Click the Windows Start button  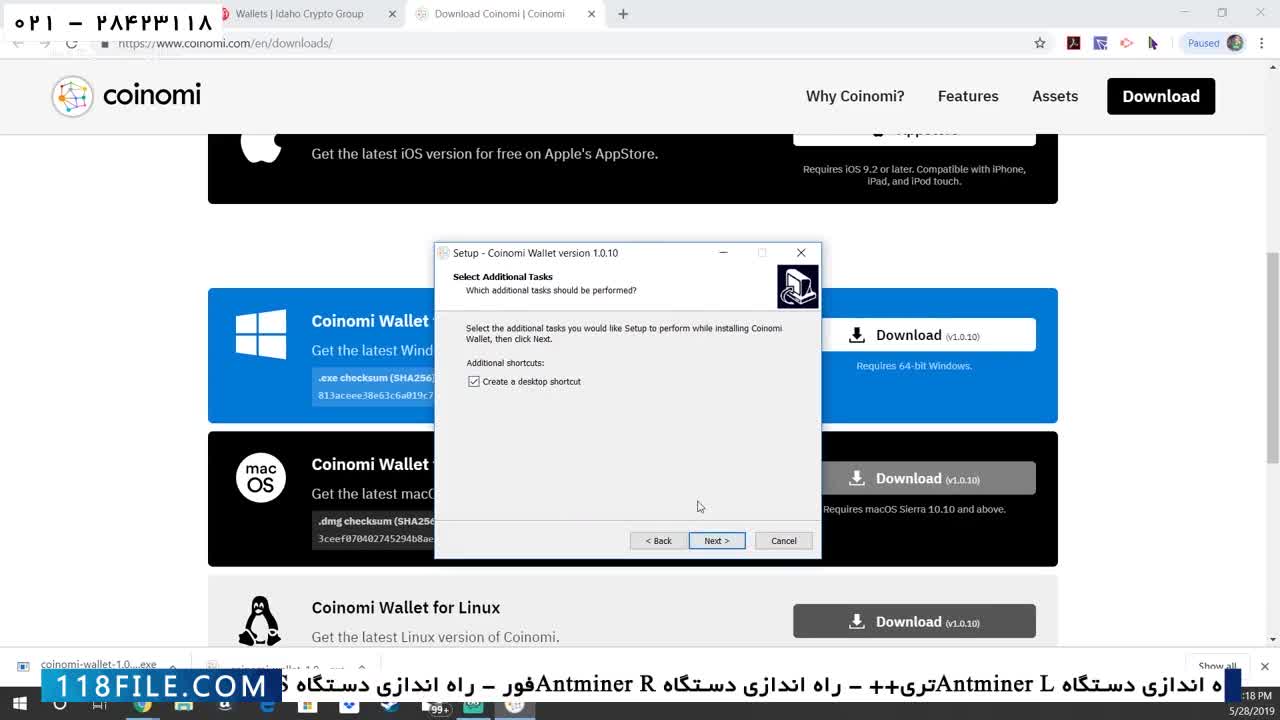coord(19,705)
